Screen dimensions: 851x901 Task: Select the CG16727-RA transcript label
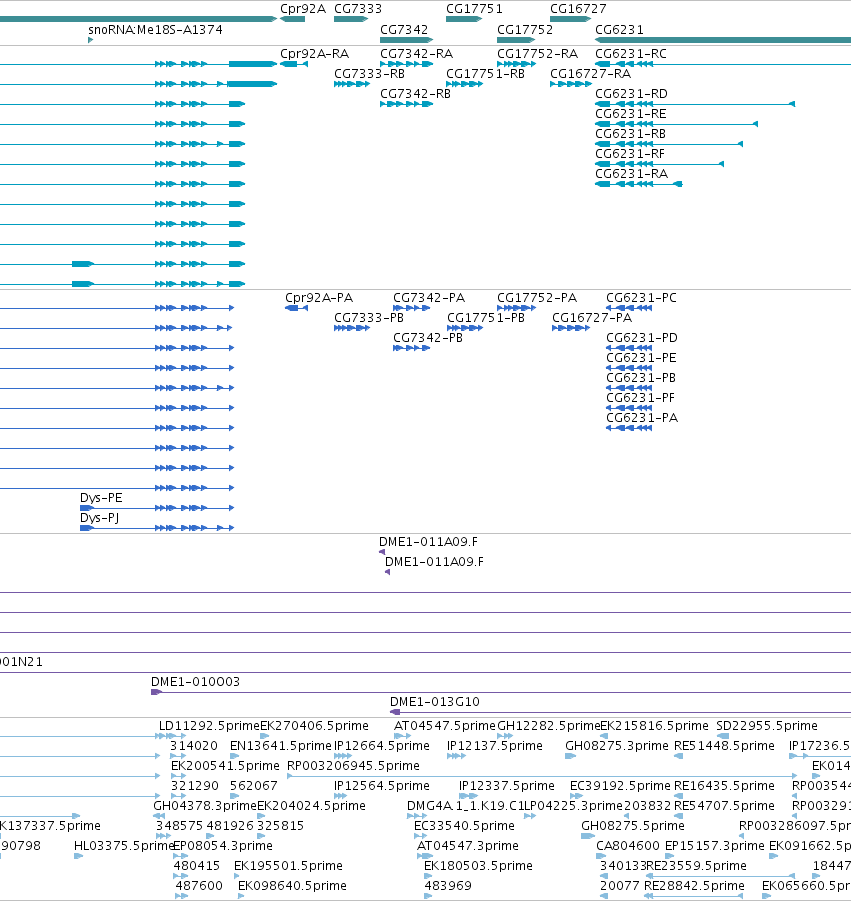pyautogui.click(x=590, y=74)
